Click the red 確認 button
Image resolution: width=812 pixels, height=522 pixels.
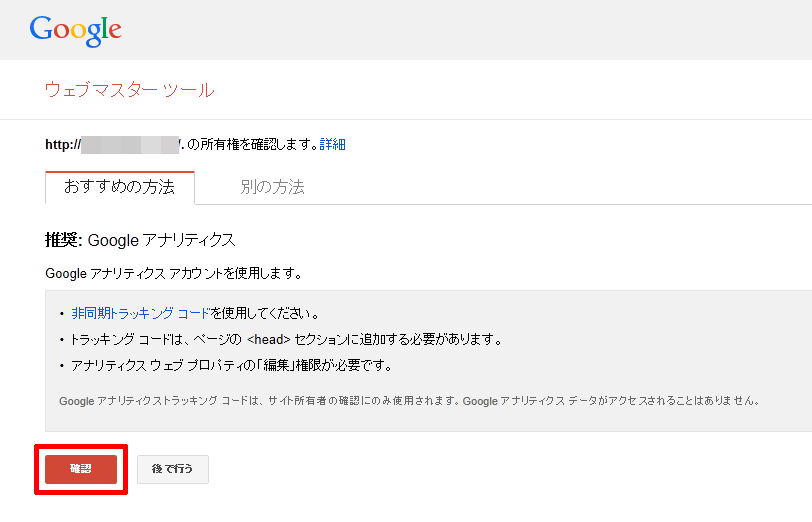click(81, 469)
